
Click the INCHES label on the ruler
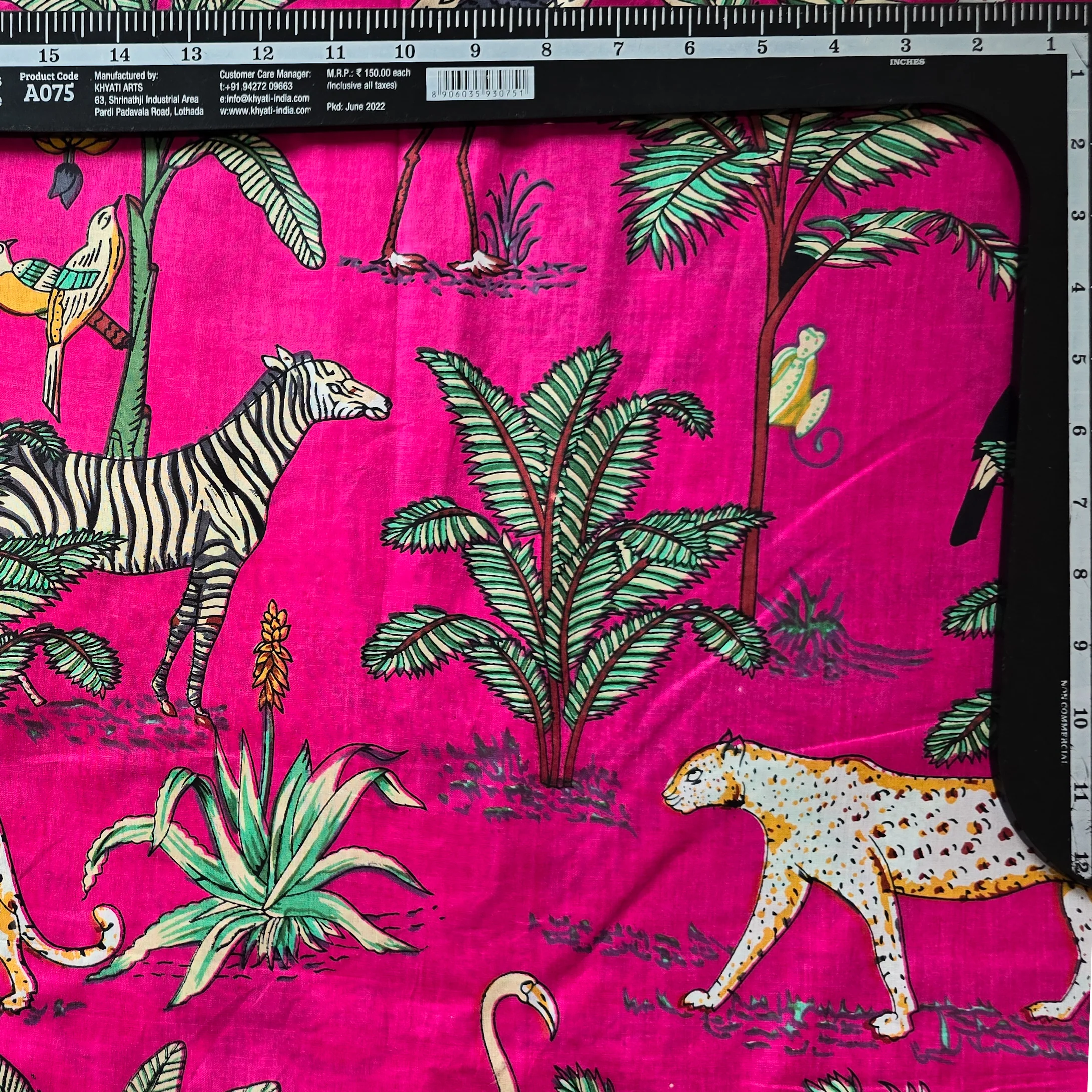pyautogui.click(x=907, y=62)
